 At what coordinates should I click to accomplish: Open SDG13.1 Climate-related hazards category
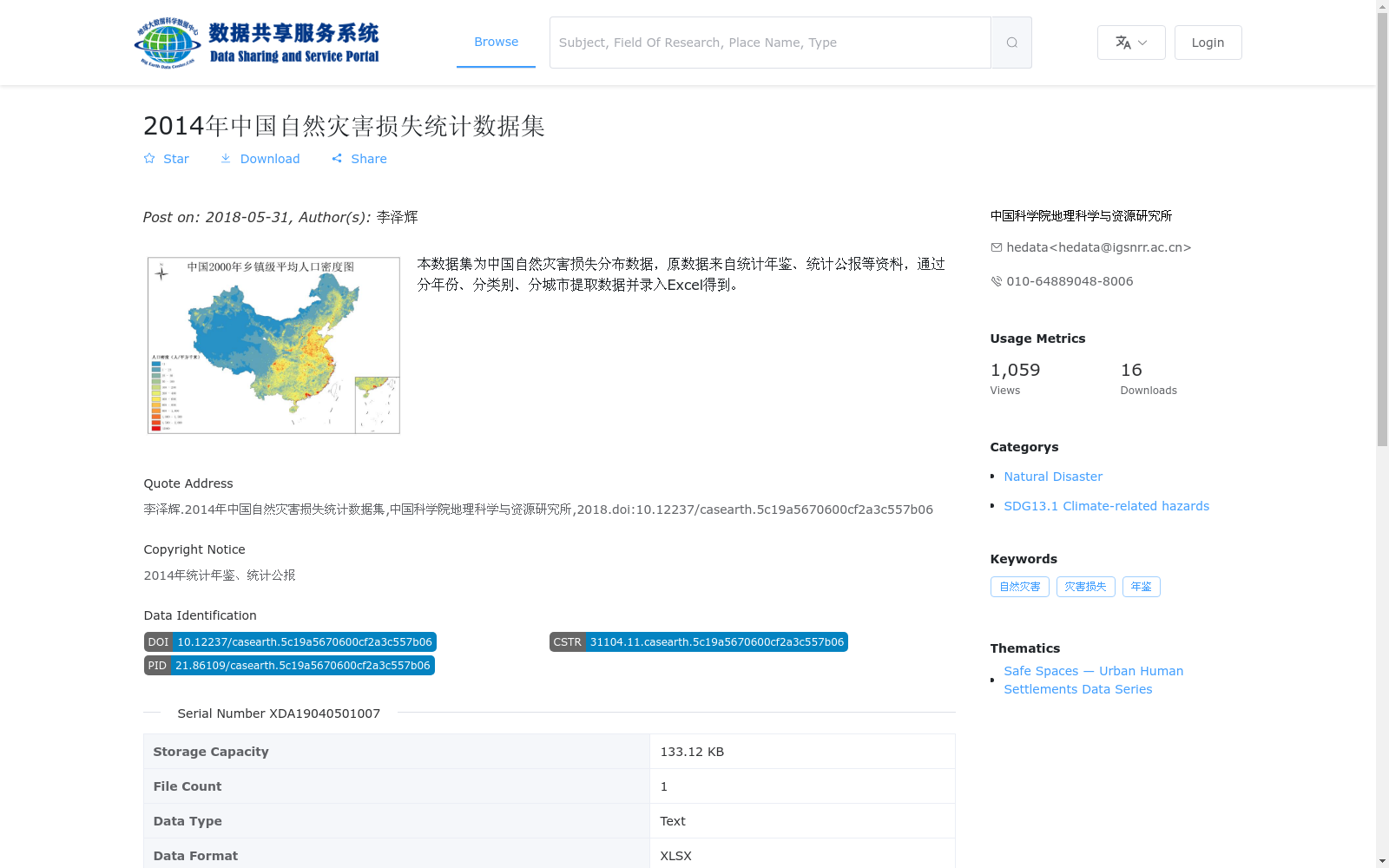[1106, 506]
